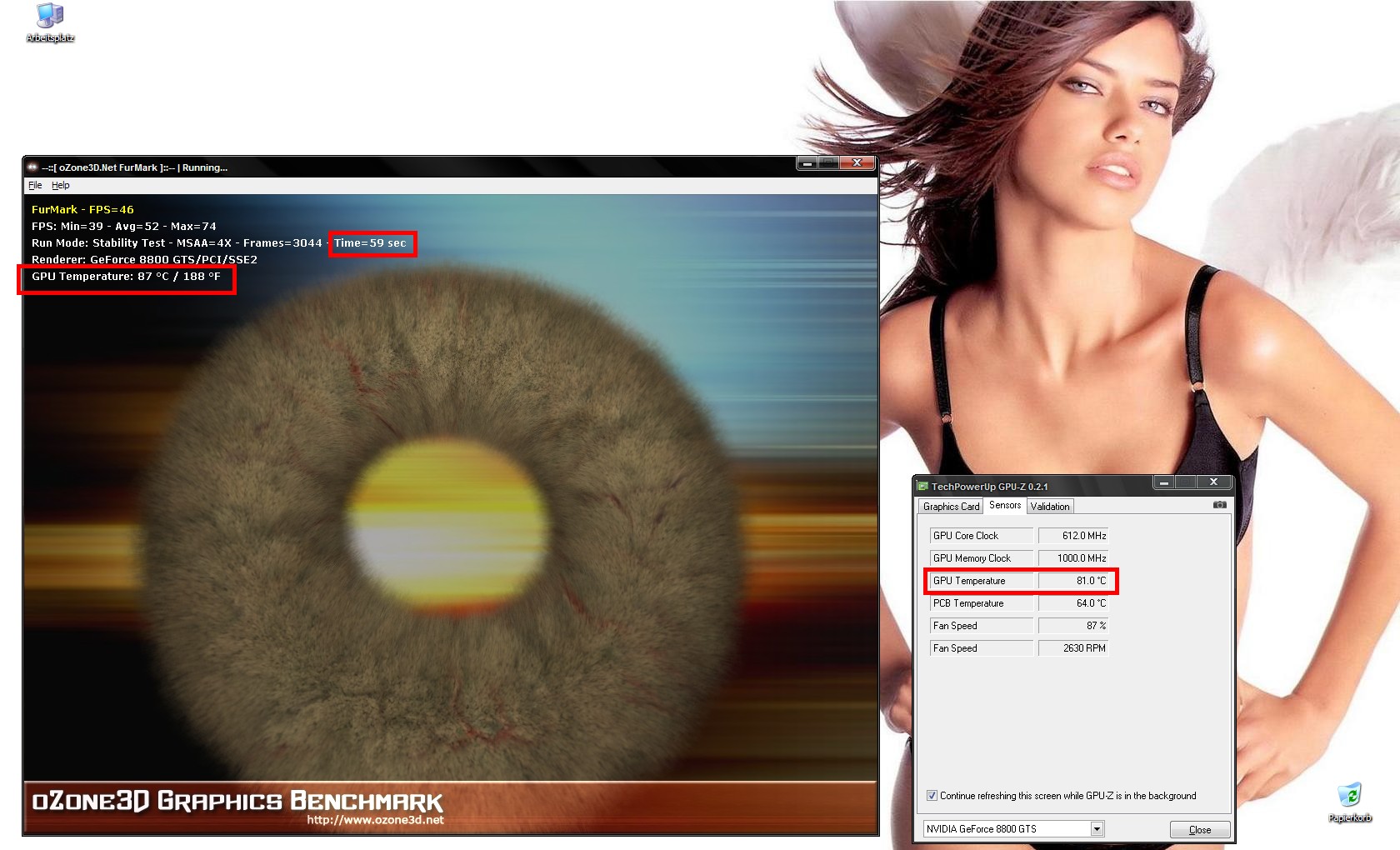1400x850 pixels.
Task: Select the Sensors tab in GPU-Z
Action: coord(1005,505)
